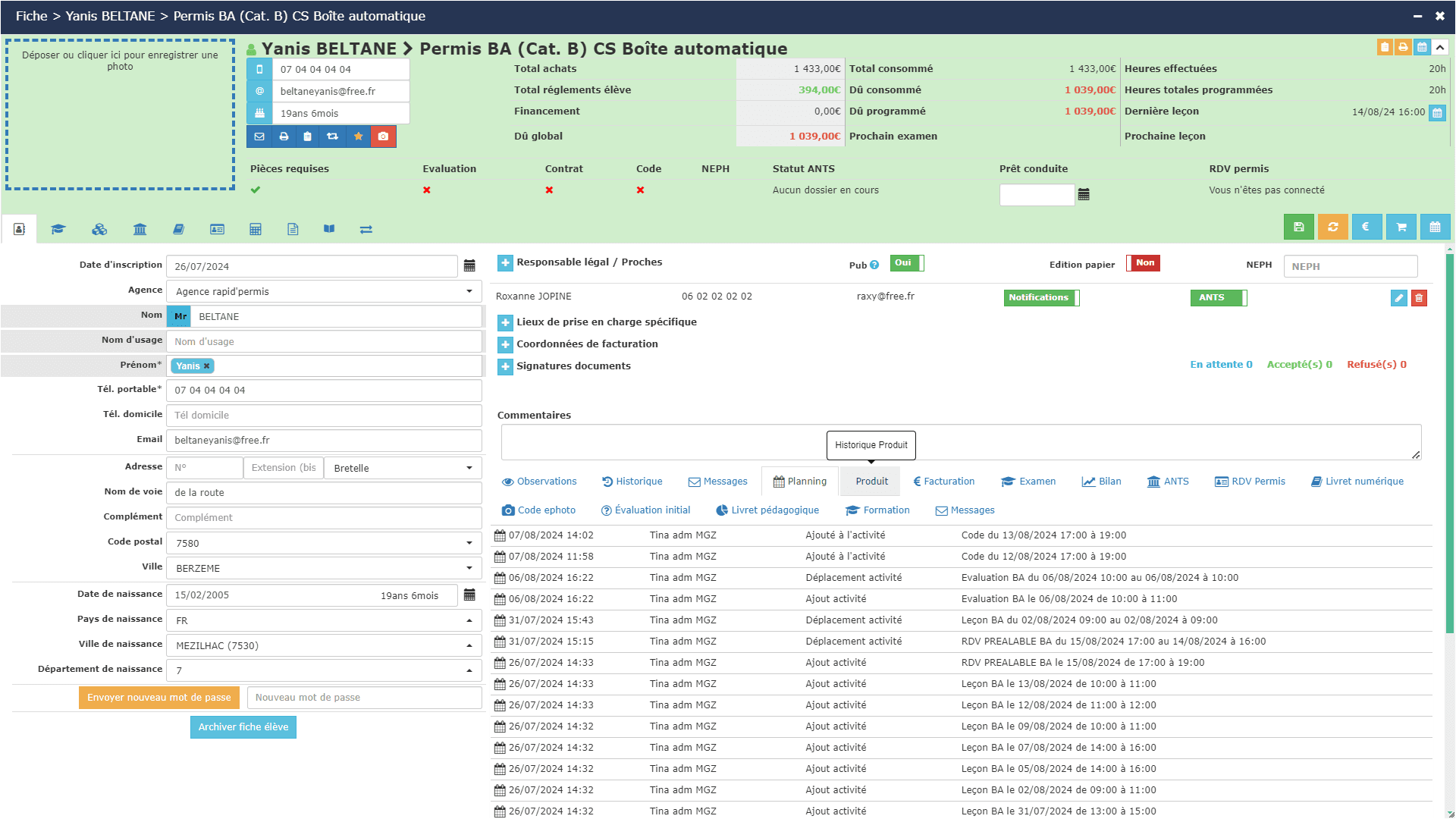Click the envelope icon under student contact info

259,136
